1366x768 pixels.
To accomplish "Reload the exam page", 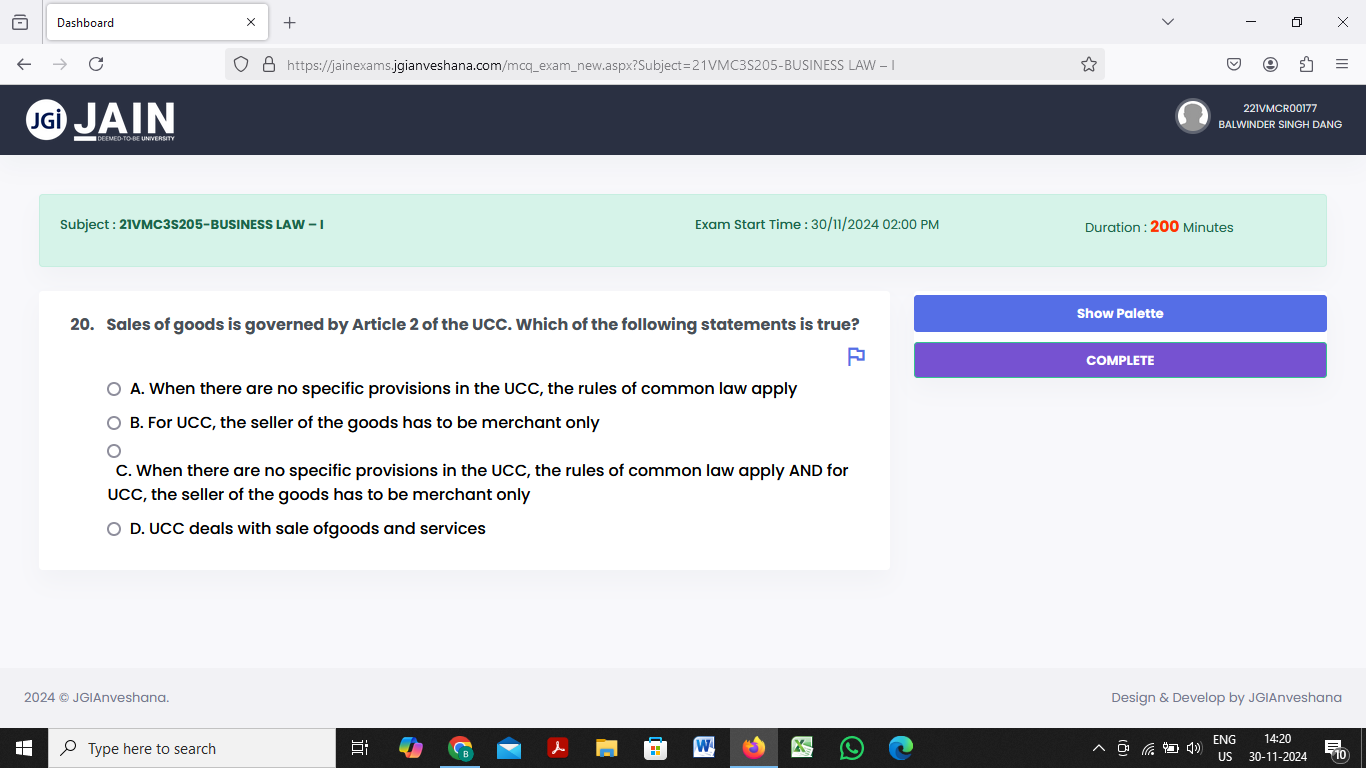I will tap(95, 63).
